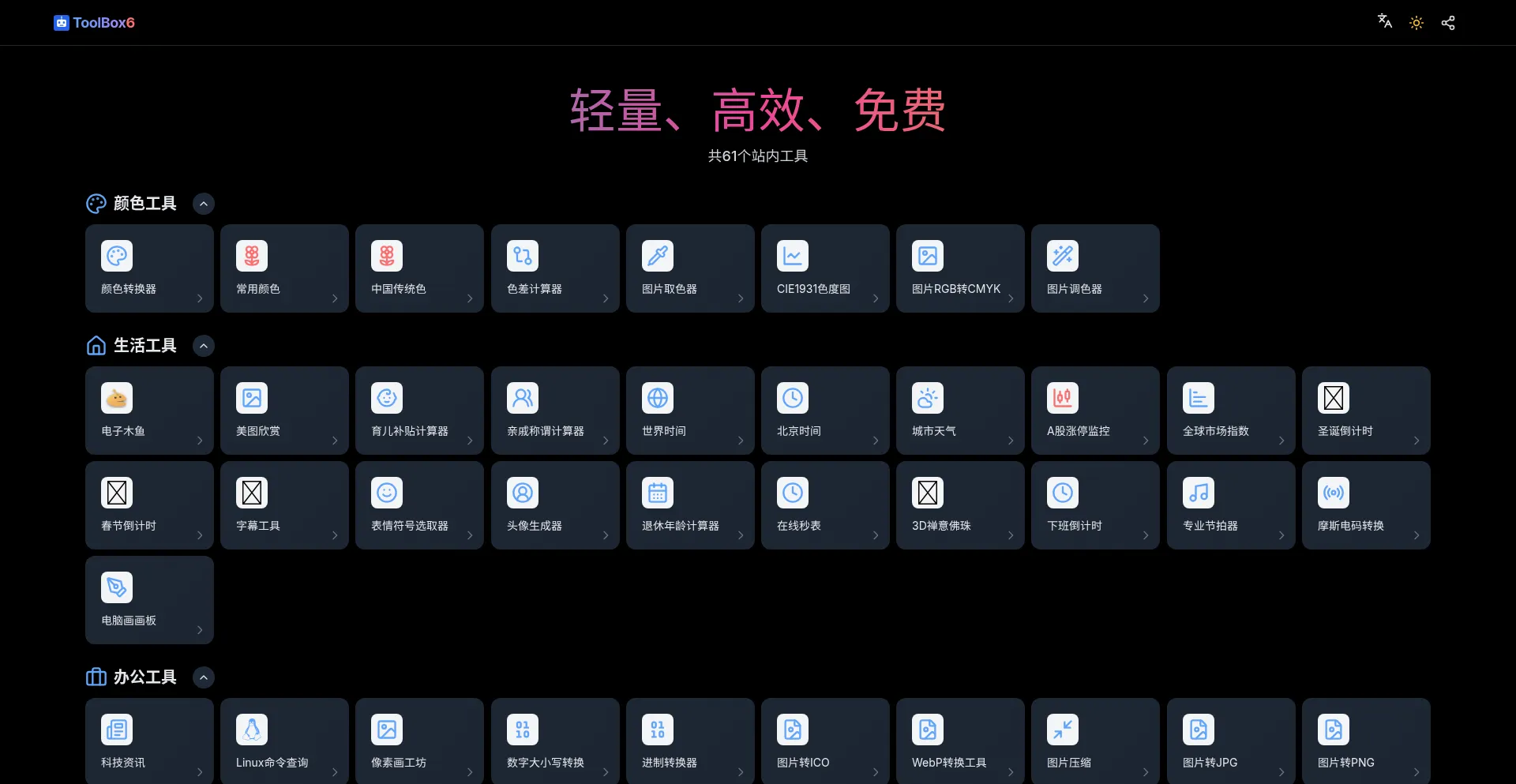Open the 数字大小写转换 binary icon
1516x784 pixels.
(x=523, y=730)
